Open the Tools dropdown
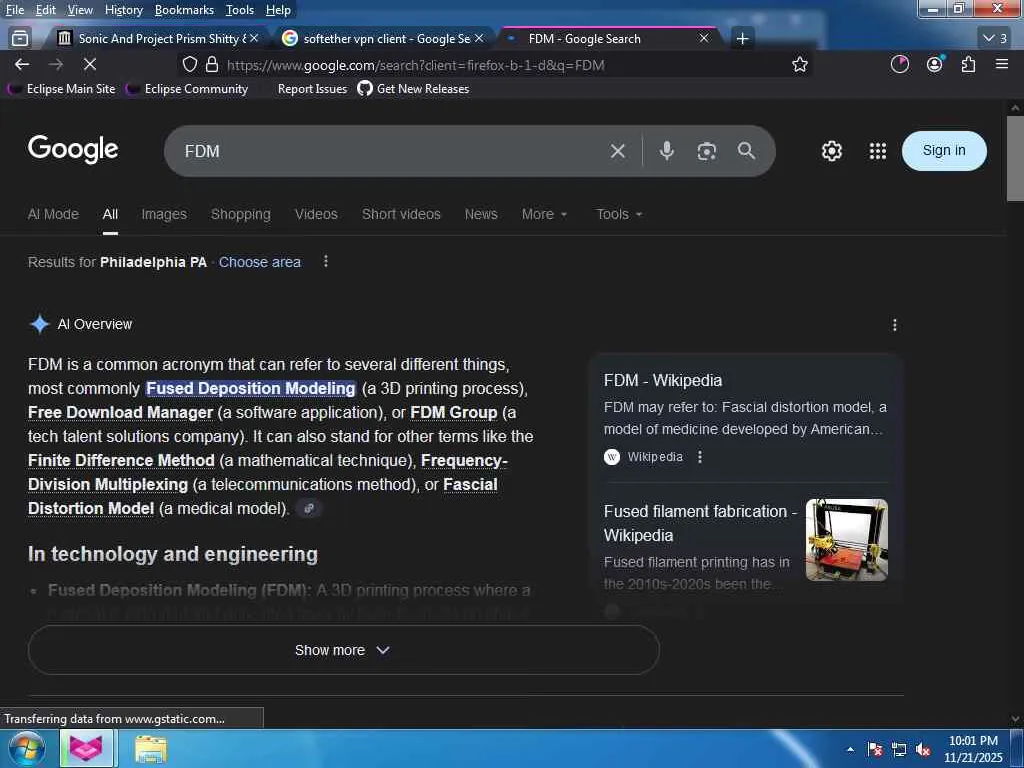 point(619,214)
